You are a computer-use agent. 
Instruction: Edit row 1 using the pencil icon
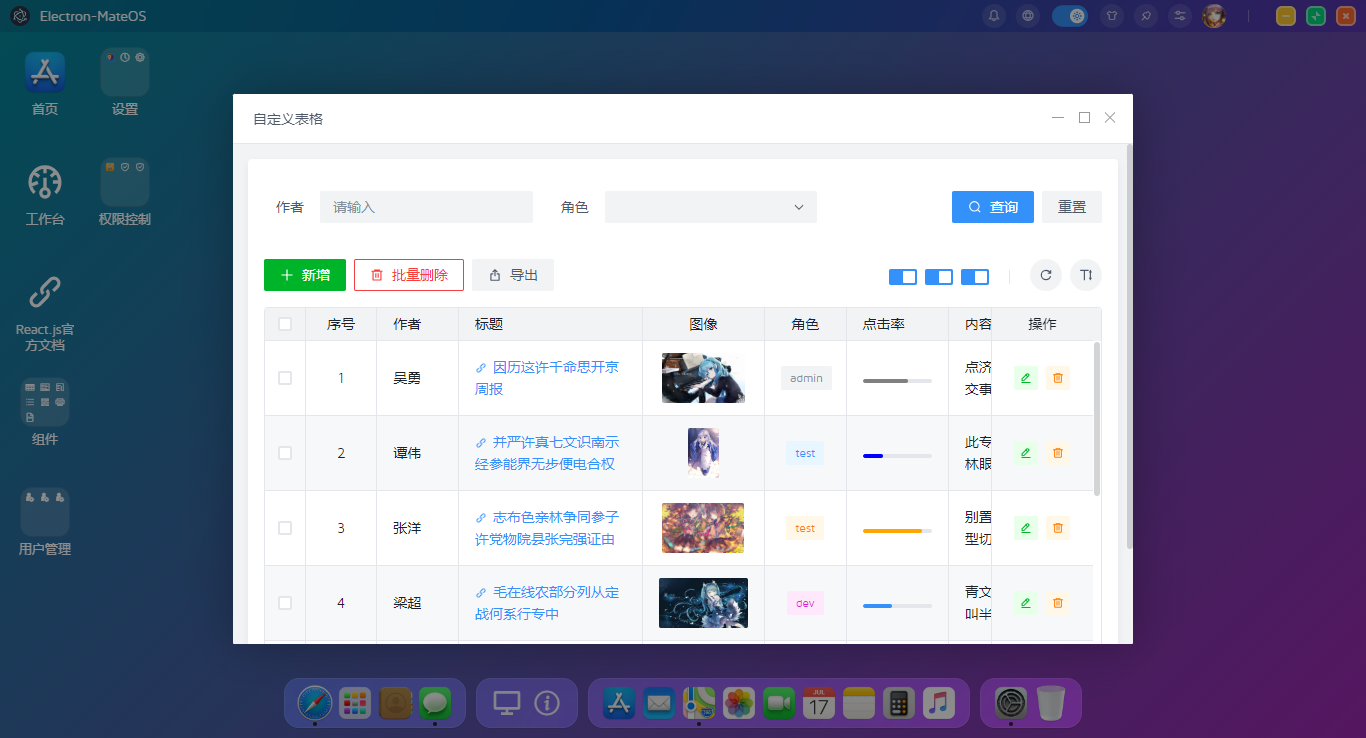tap(1024, 378)
